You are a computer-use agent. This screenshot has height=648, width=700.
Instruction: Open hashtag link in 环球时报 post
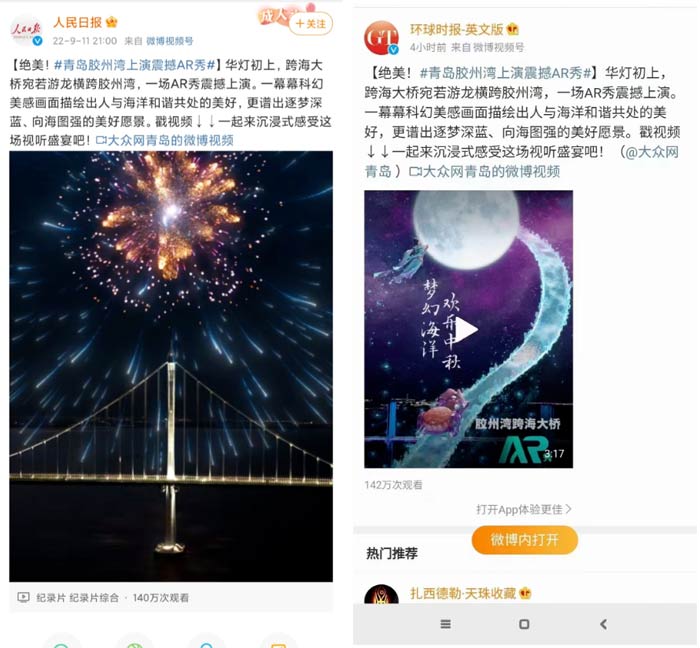coord(505,73)
